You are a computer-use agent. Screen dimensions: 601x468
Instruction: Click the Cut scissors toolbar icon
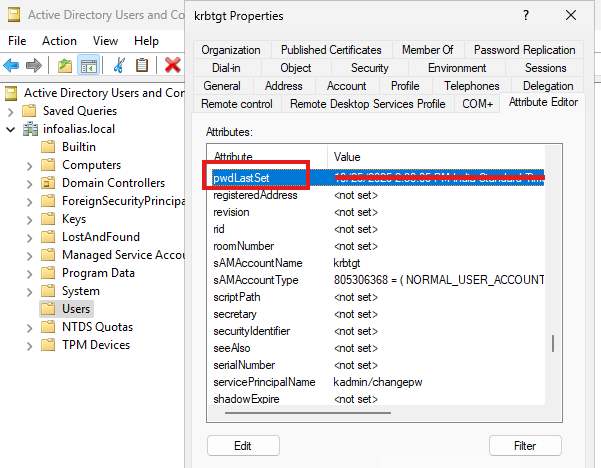[119, 65]
